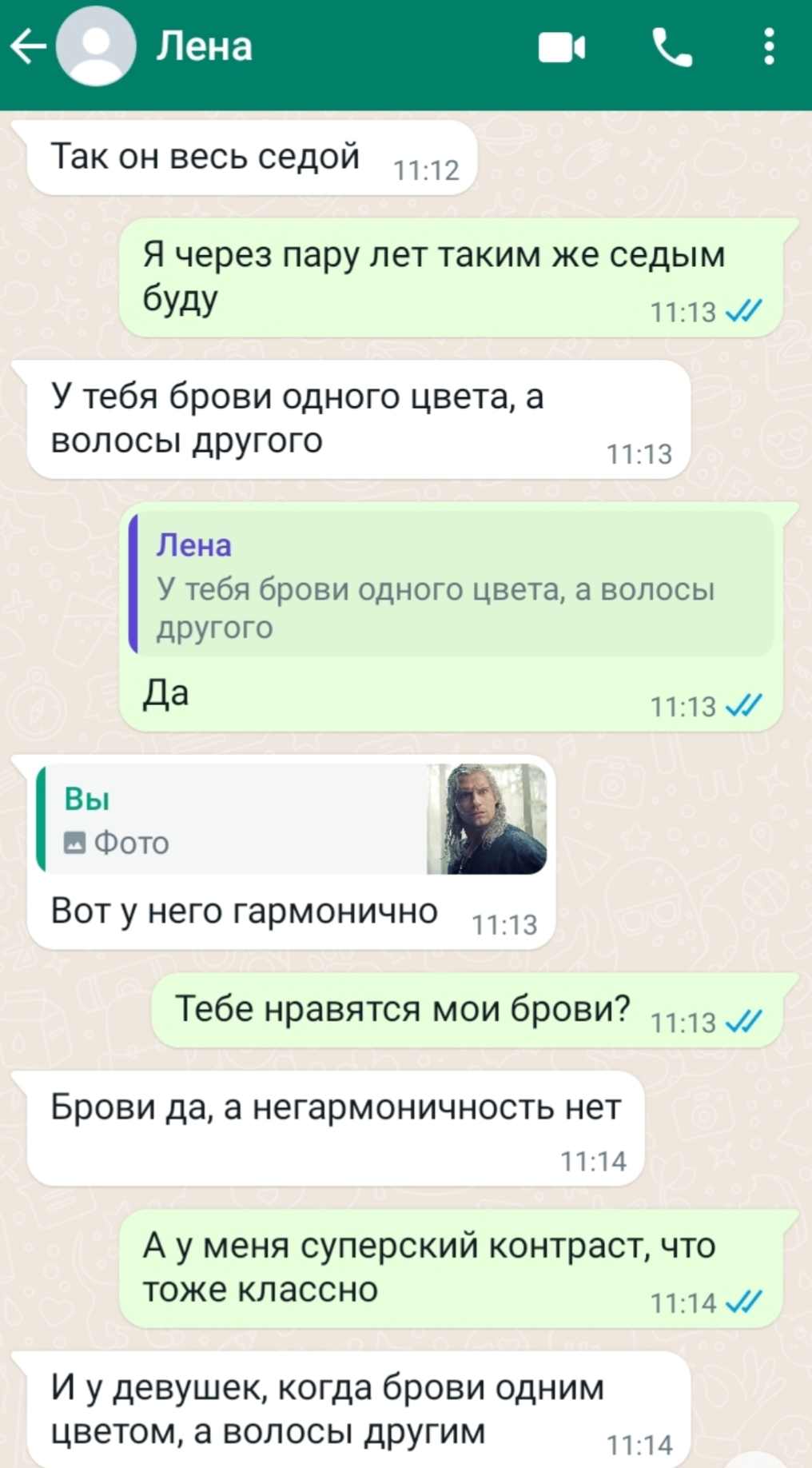Start a voice call with Лена
This screenshot has width=812, height=1468.
pos(671,47)
